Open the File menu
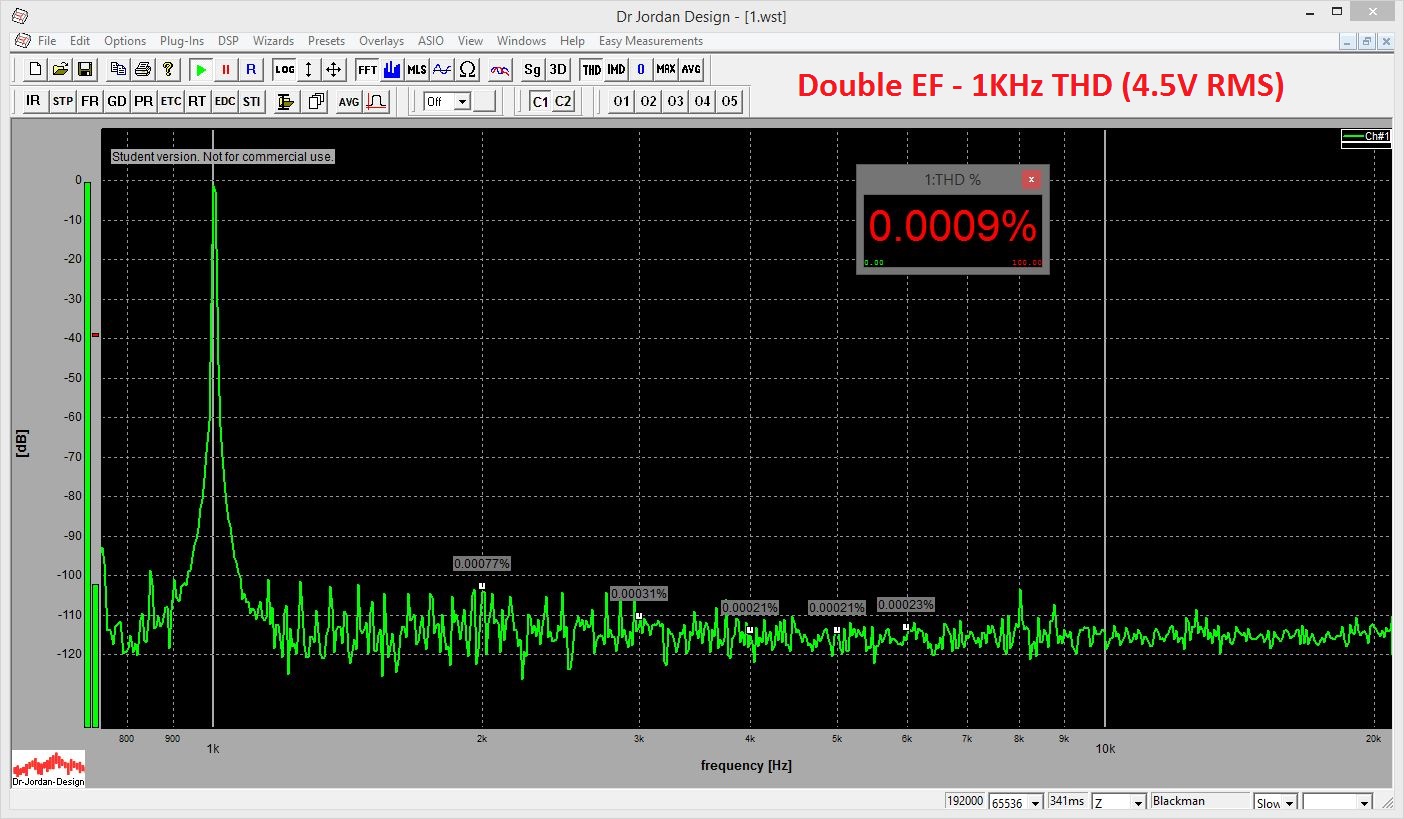Viewport: 1404px width, 819px height. point(47,41)
